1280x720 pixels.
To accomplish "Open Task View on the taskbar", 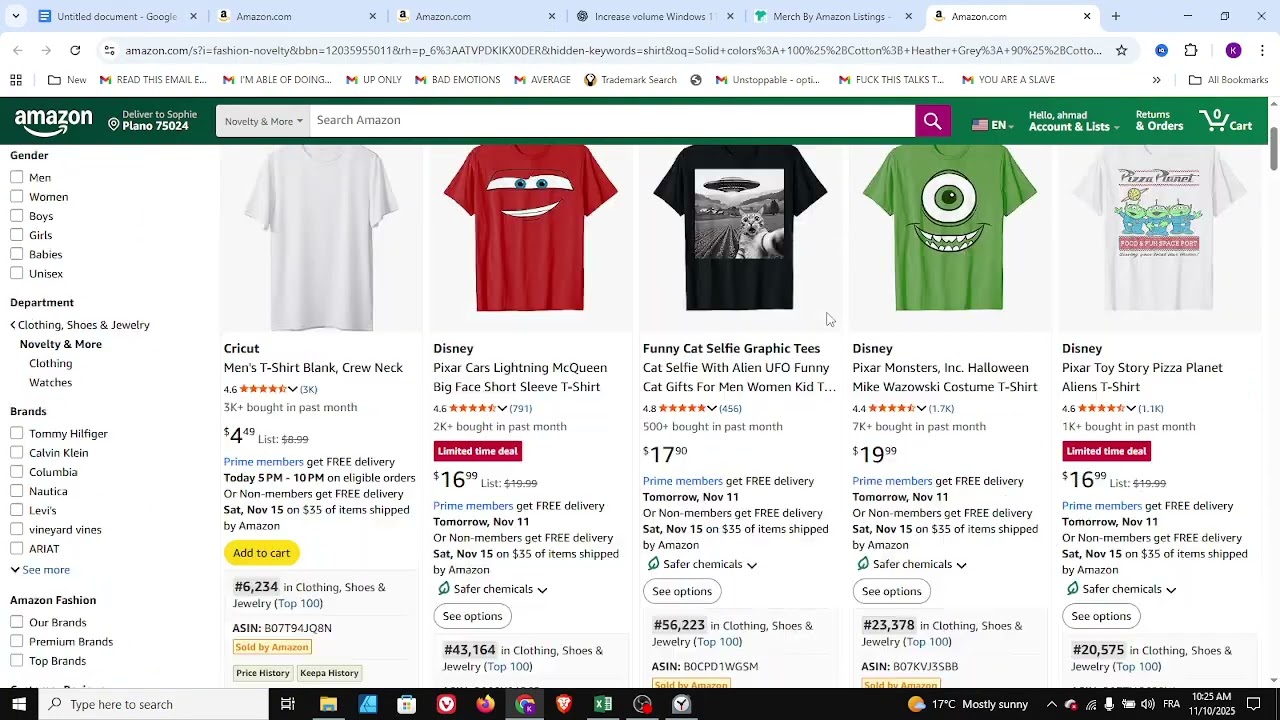I will click(x=287, y=704).
